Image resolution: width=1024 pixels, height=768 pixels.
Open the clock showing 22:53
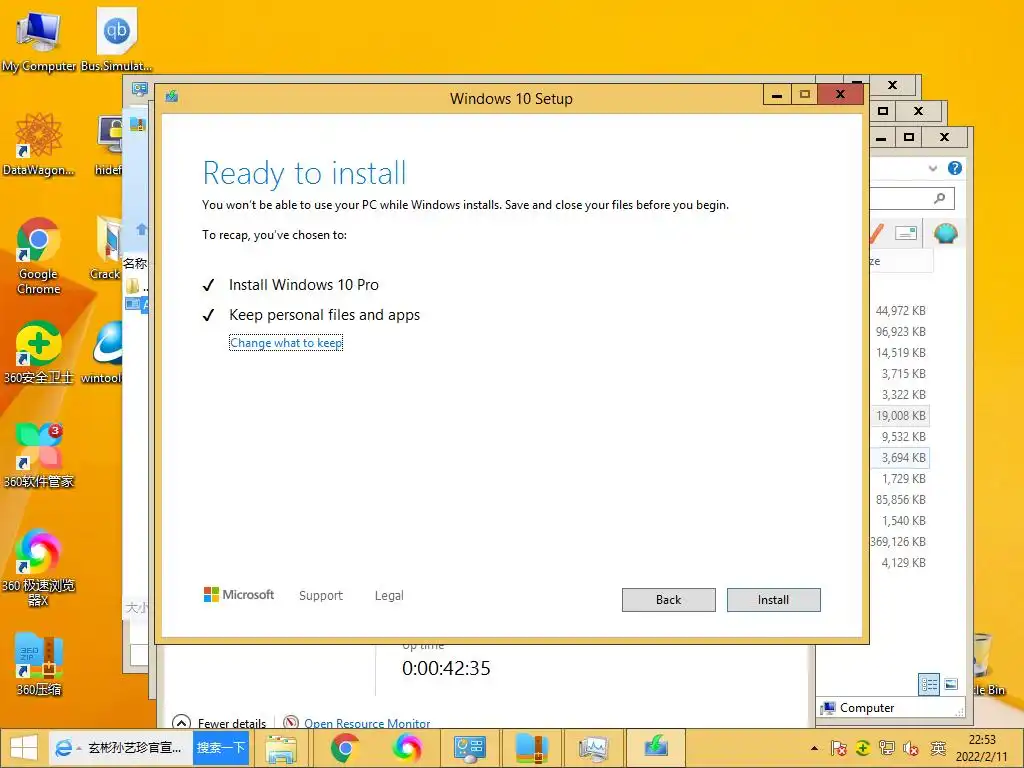982,748
